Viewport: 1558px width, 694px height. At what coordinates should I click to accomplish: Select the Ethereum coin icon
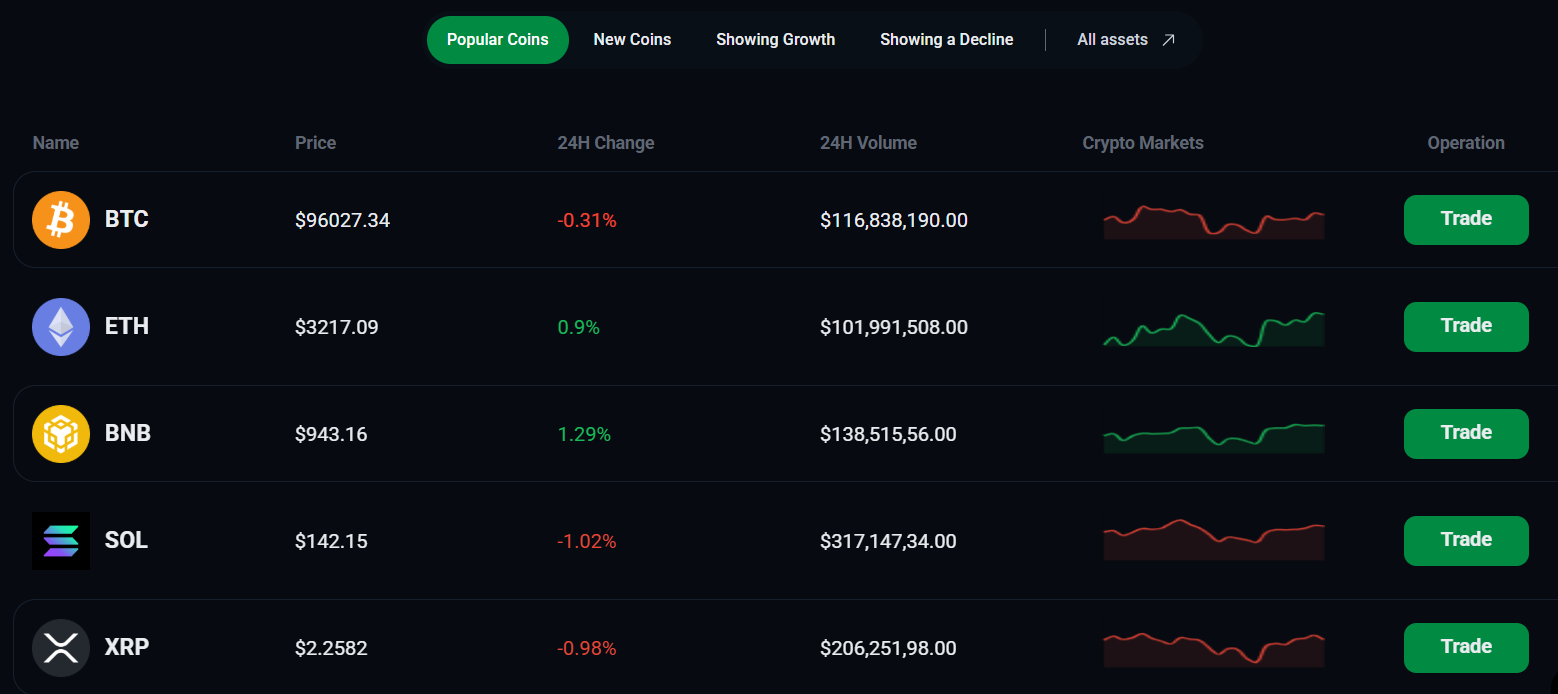coord(60,326)
